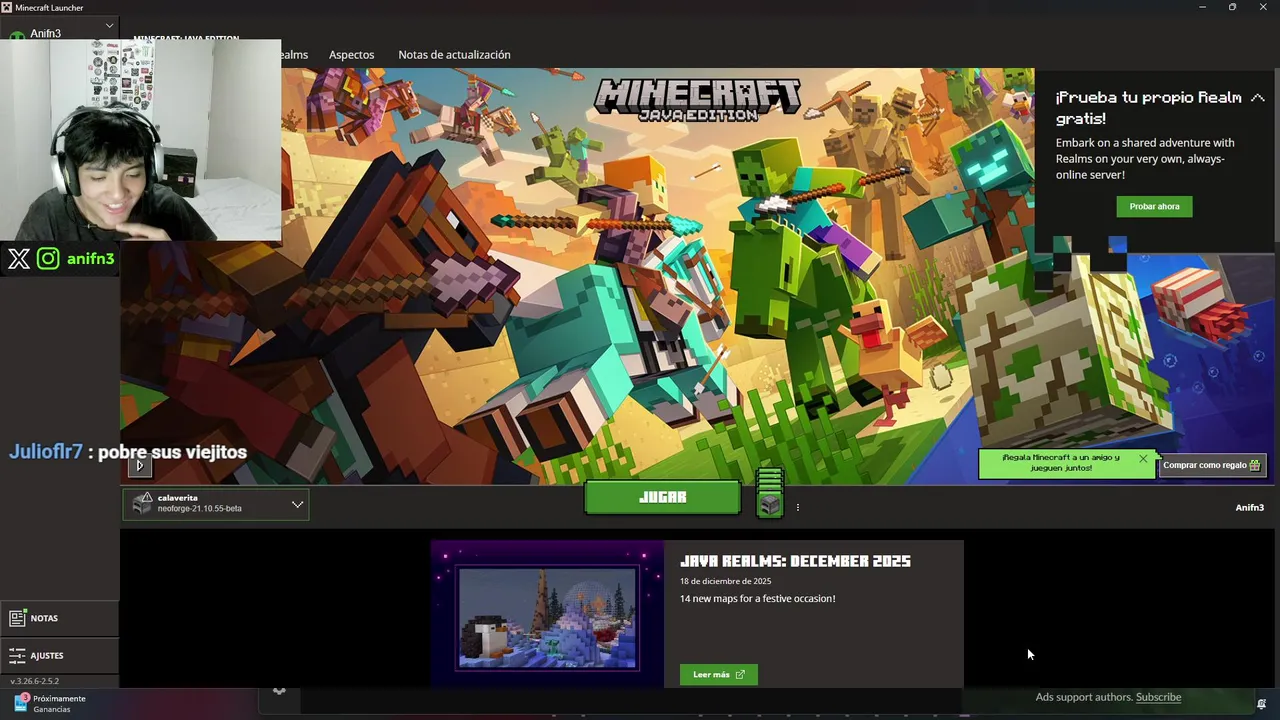
Task: Click the launcher version v.3.26.6-2.5.2 text
Action: pyautogui.click(x=34, y=681)
